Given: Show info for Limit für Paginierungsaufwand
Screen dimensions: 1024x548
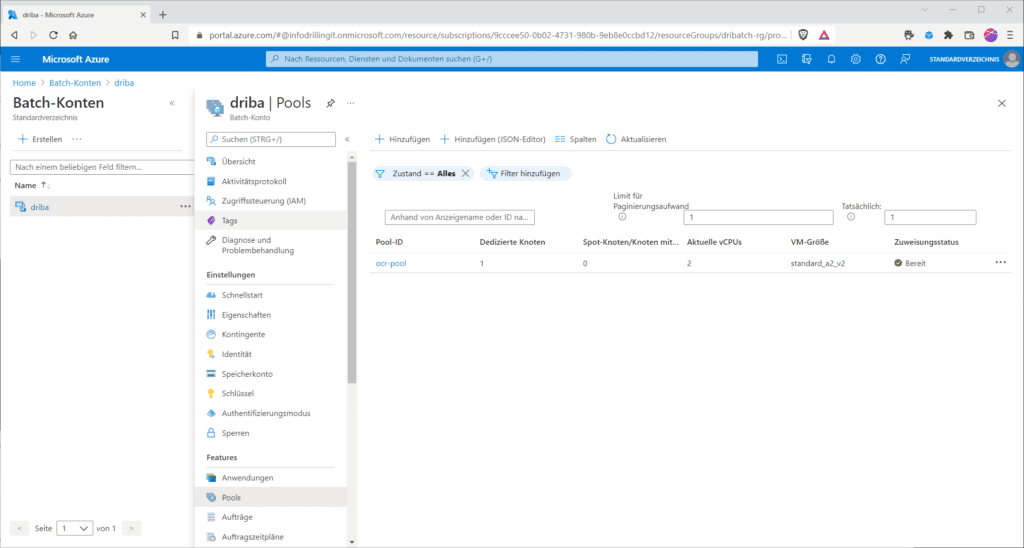Looking at the screenshot, I should pyautogui.click(x=622, y=217).
